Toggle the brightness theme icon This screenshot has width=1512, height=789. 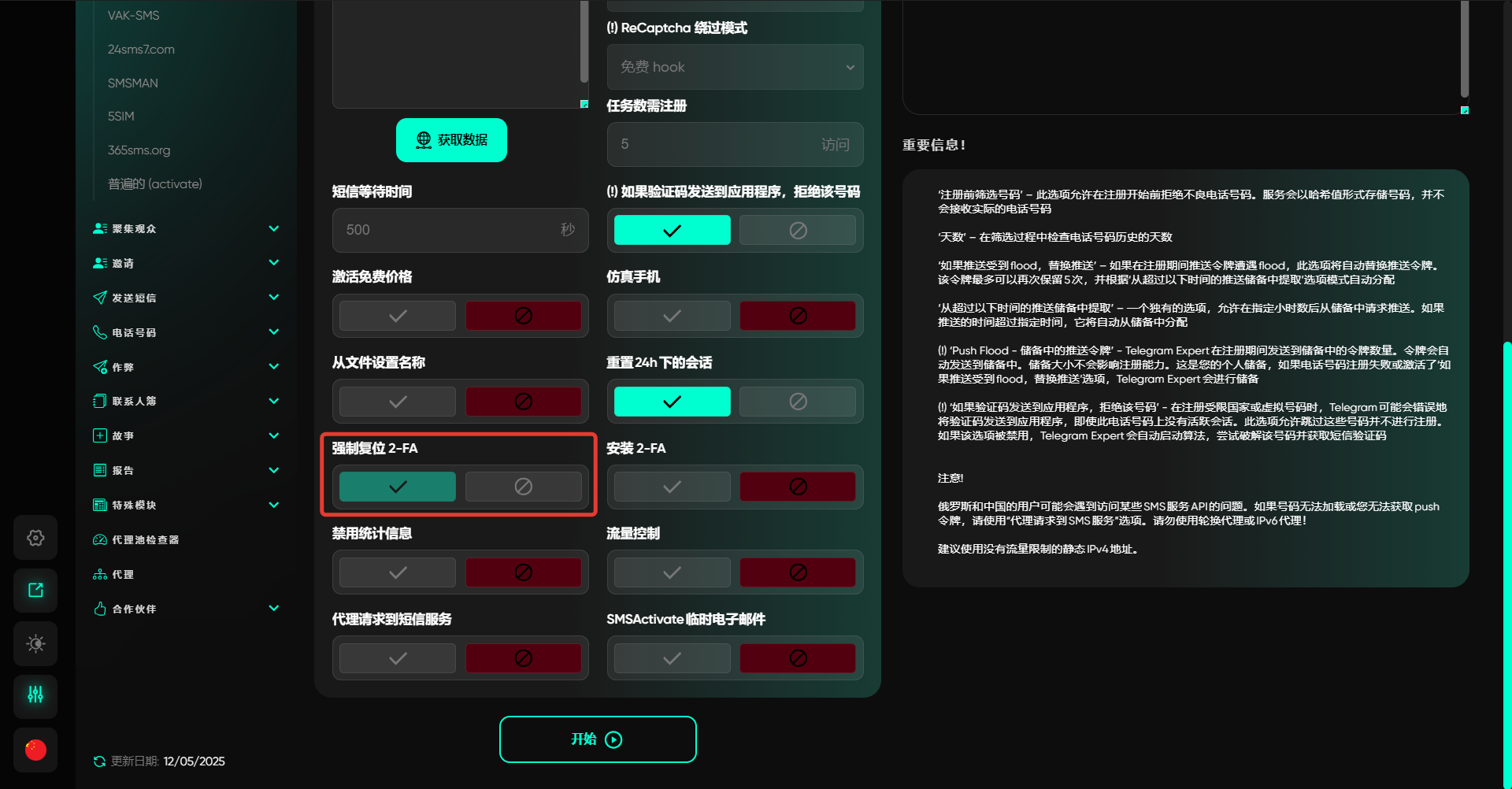pos(35,643)
